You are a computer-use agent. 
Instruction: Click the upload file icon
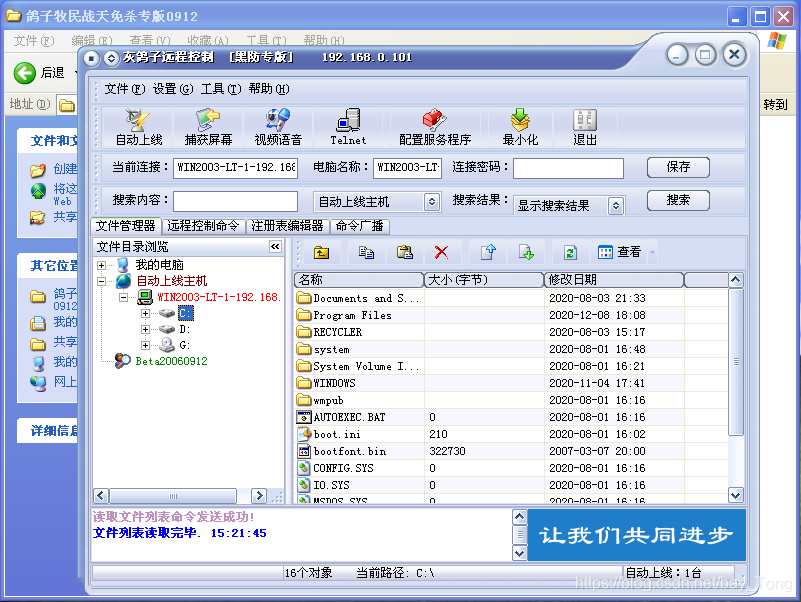click(x=488, y=252)
